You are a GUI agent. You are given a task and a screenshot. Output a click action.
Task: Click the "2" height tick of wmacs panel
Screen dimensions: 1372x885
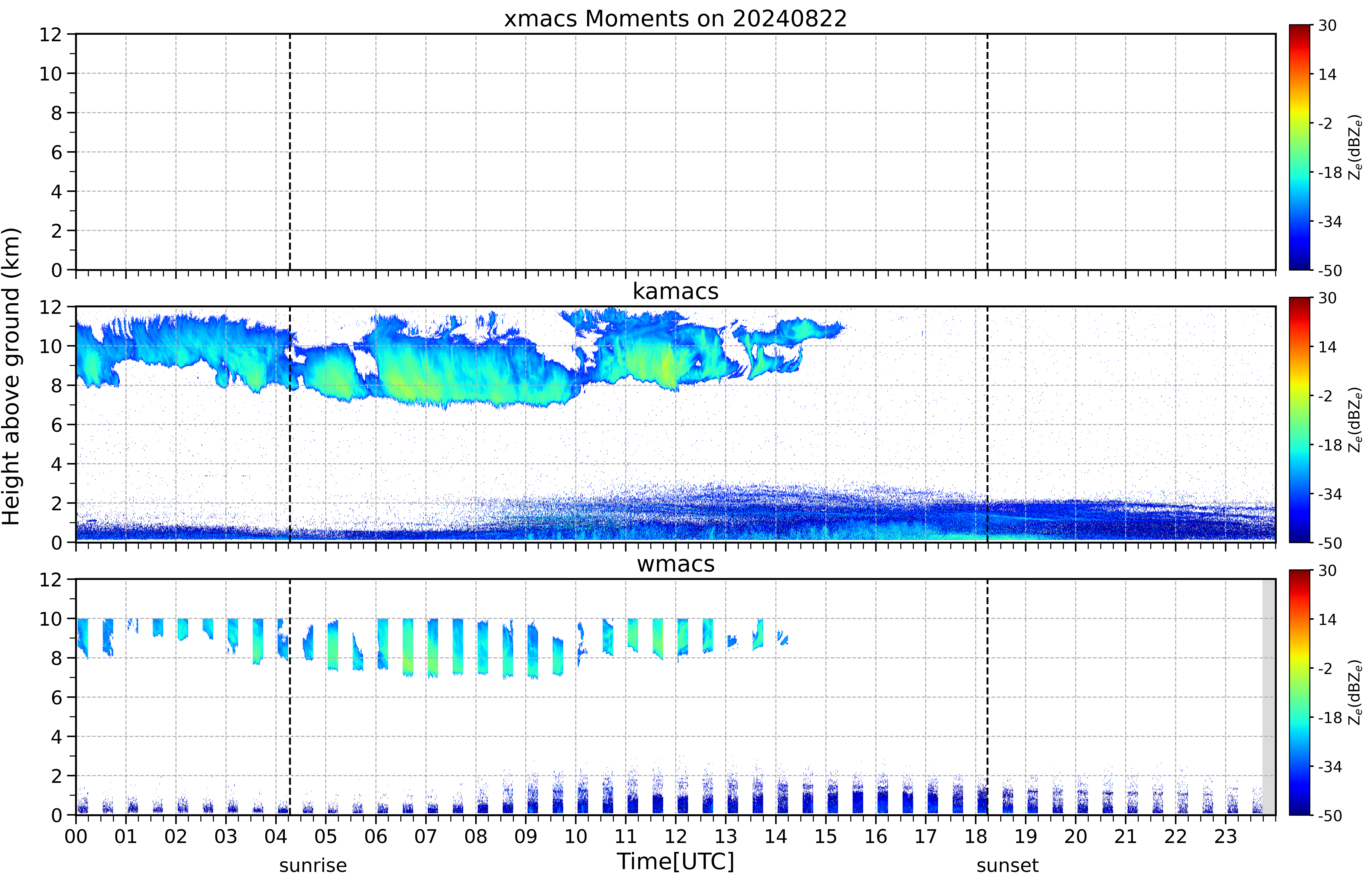point(56,776)
